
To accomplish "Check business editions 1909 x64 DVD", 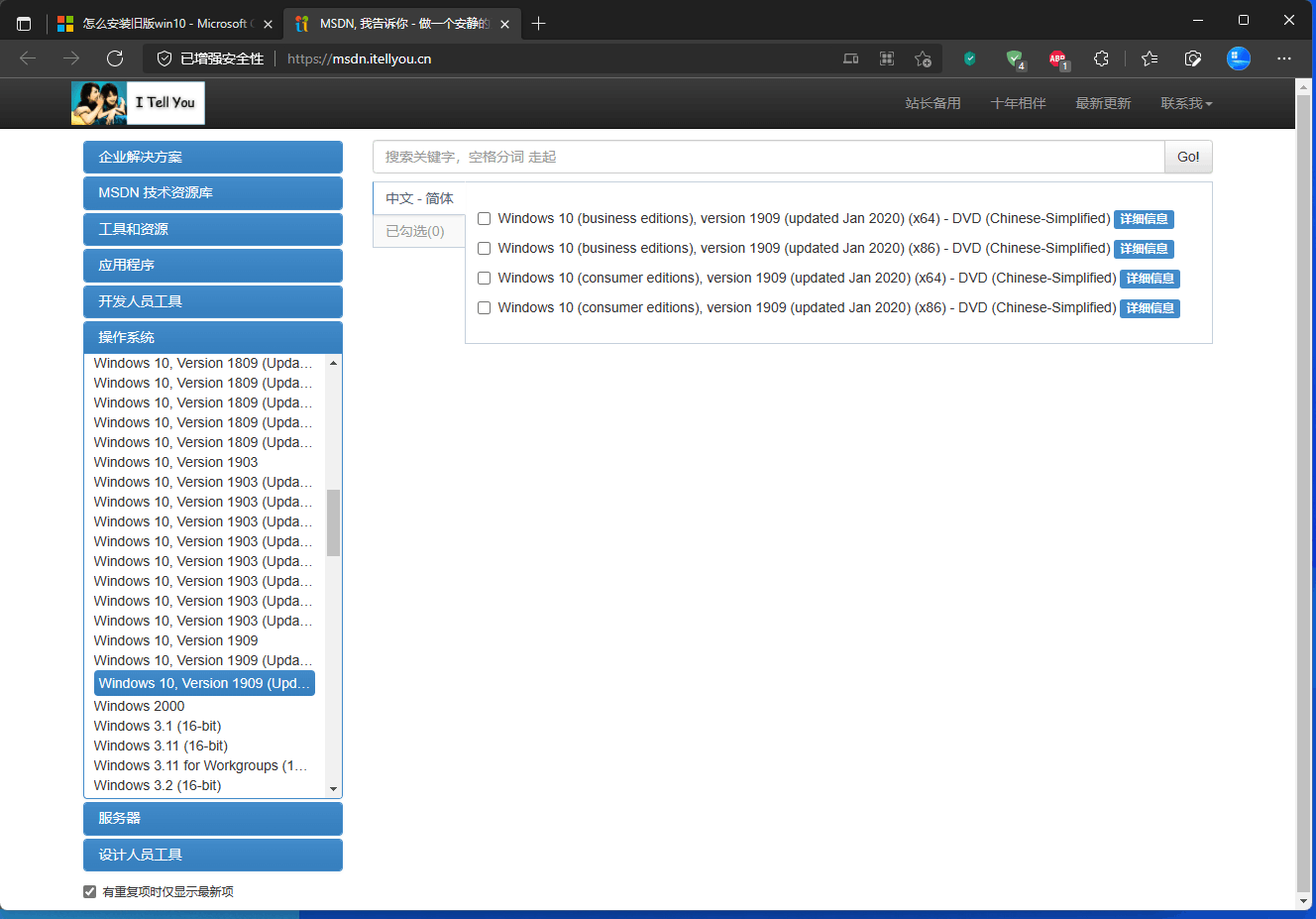I will pyautogui.click(x=485, y=219).
